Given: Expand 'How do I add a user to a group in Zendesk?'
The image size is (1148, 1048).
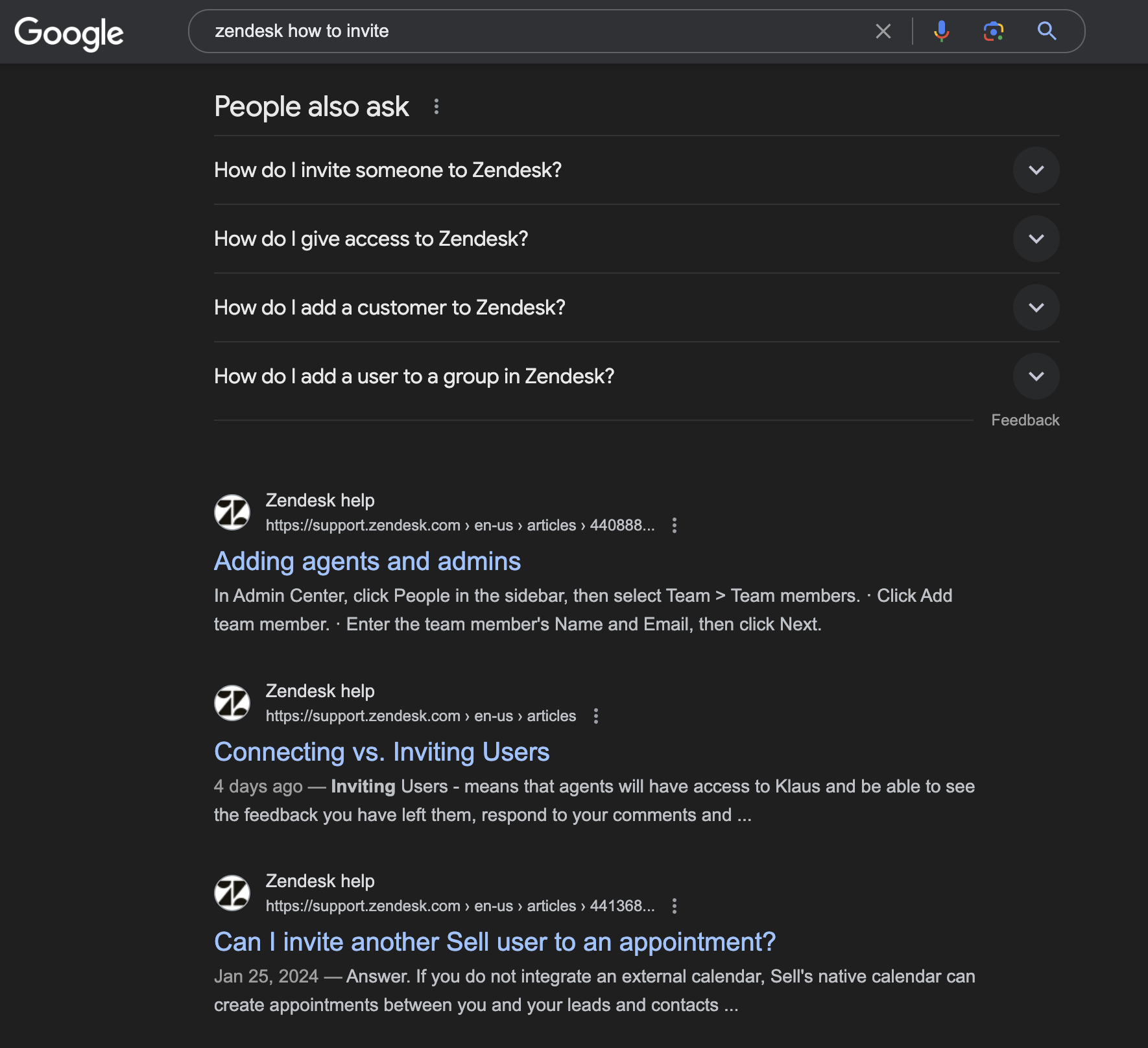Looking at the screenshot, I should [1036, 376].
